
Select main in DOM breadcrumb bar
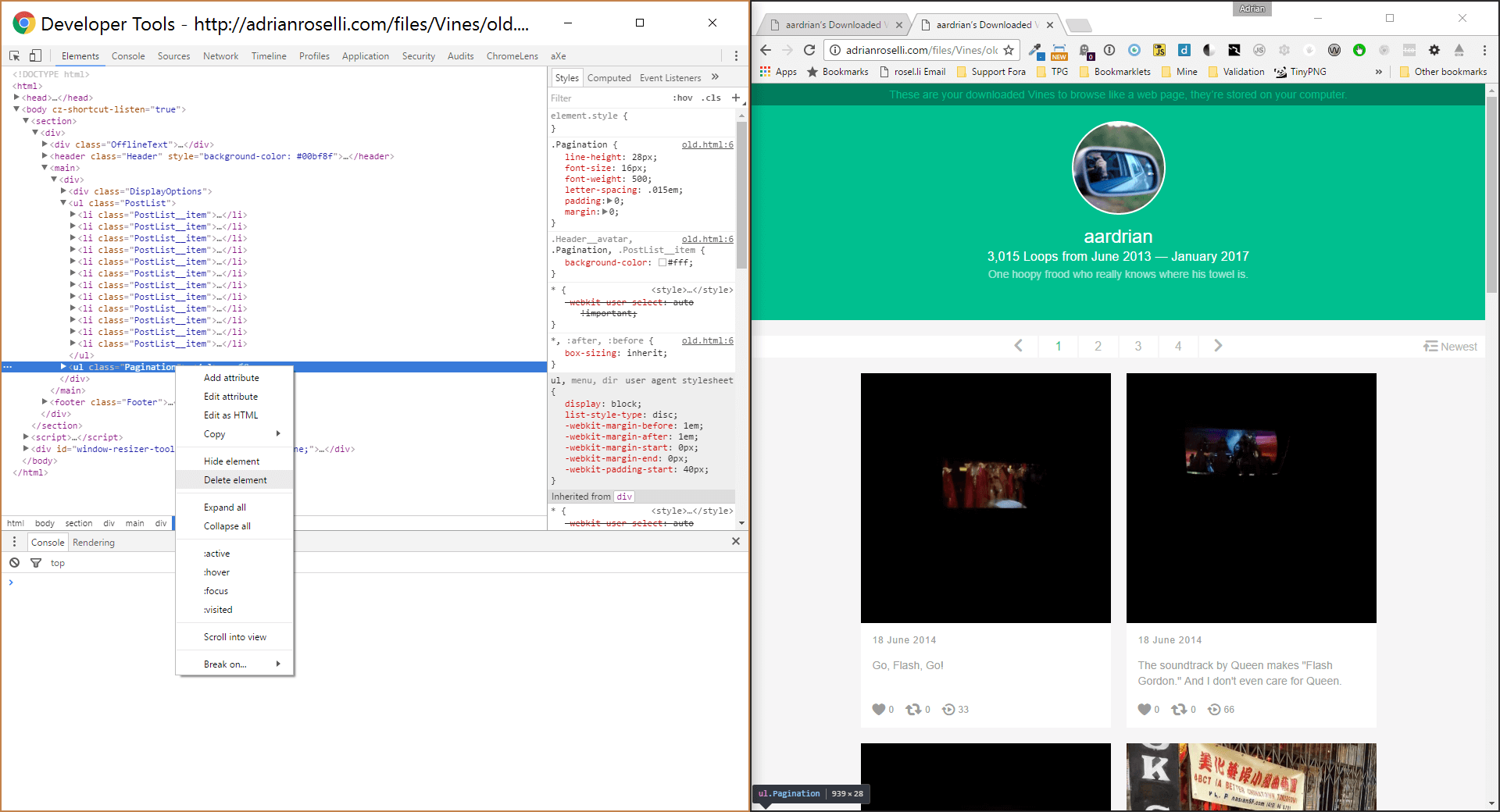point(135,523)
